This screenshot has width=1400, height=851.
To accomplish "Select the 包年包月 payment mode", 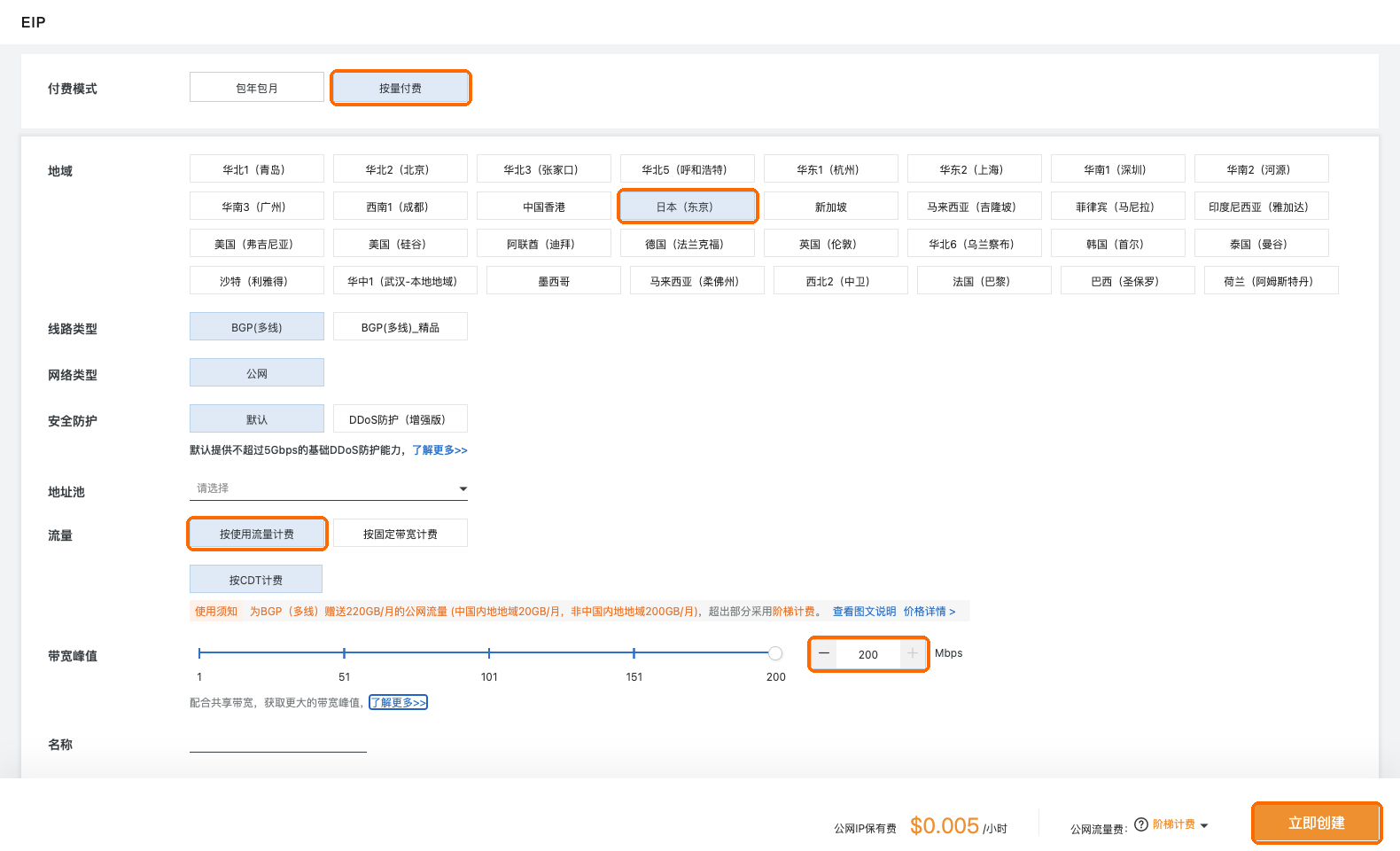I will [257, 88].
